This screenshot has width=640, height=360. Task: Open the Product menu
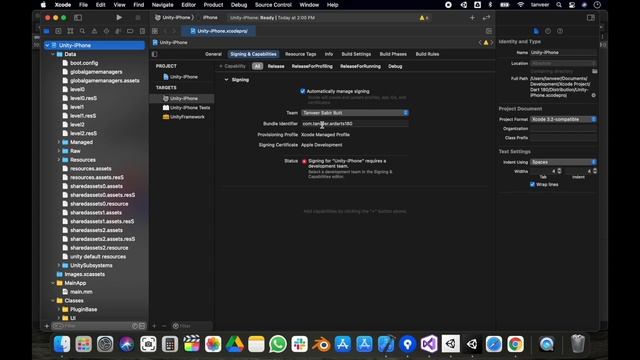pyautogui.click(x=213, y=5)
